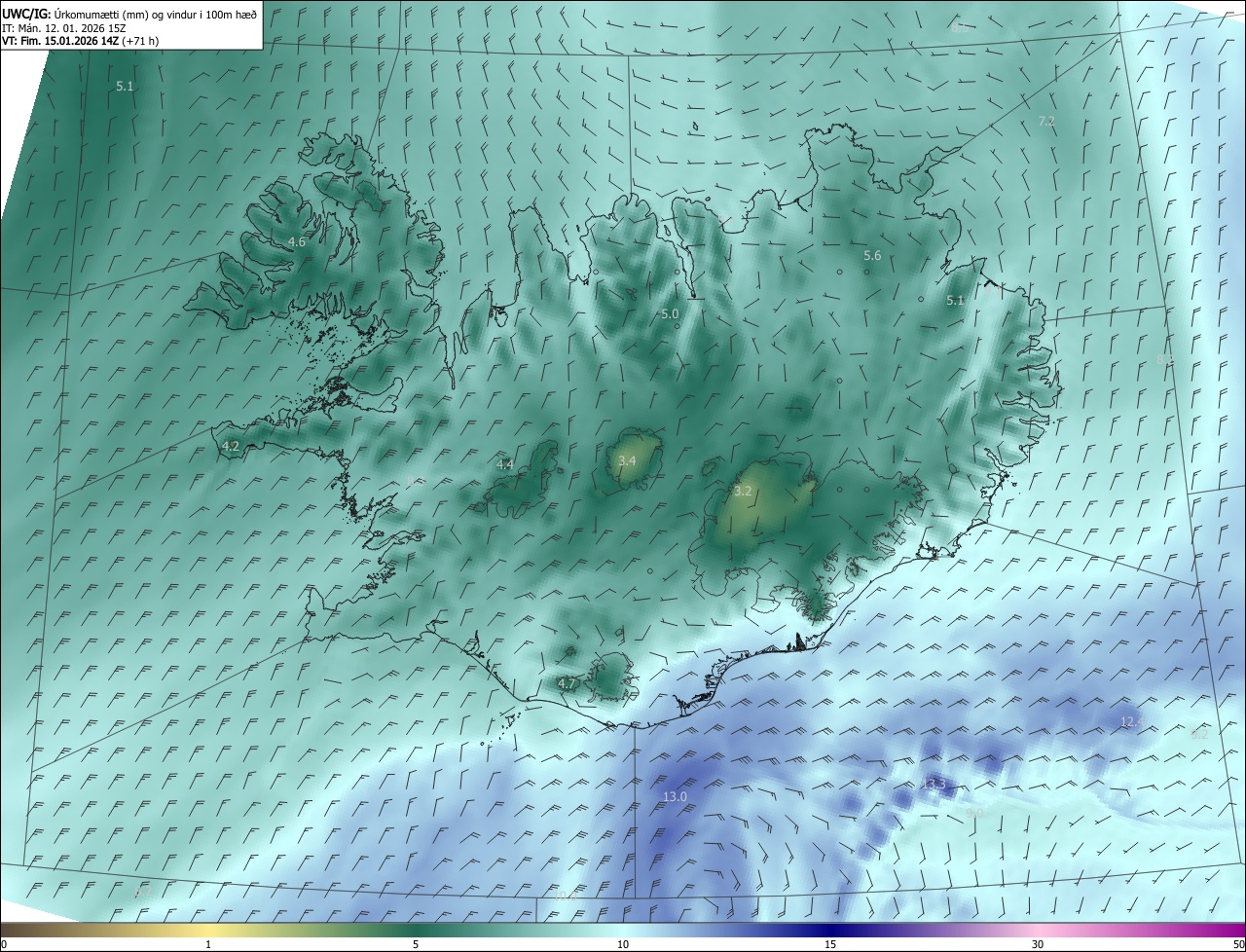Viewport: 1246px width, 952px height.
Task: Click the 13.3 value over the ocean
Action: pos(934,785)
